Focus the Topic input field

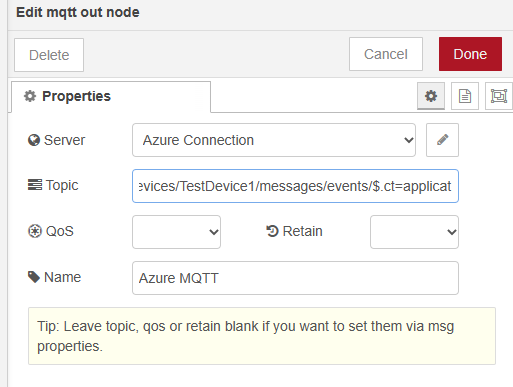(295, 186)
